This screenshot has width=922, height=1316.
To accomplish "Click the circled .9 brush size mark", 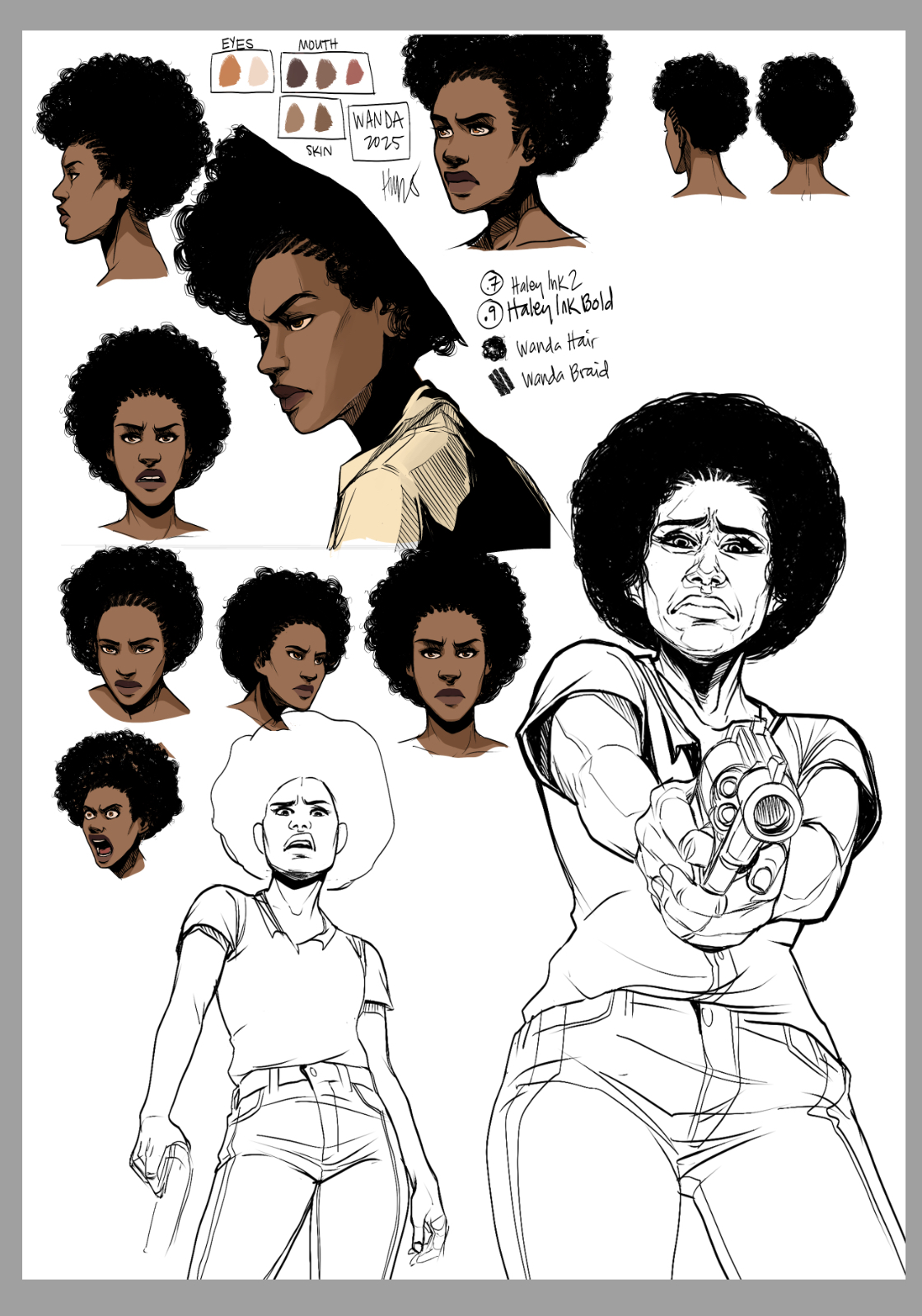I will pos(490,314).
